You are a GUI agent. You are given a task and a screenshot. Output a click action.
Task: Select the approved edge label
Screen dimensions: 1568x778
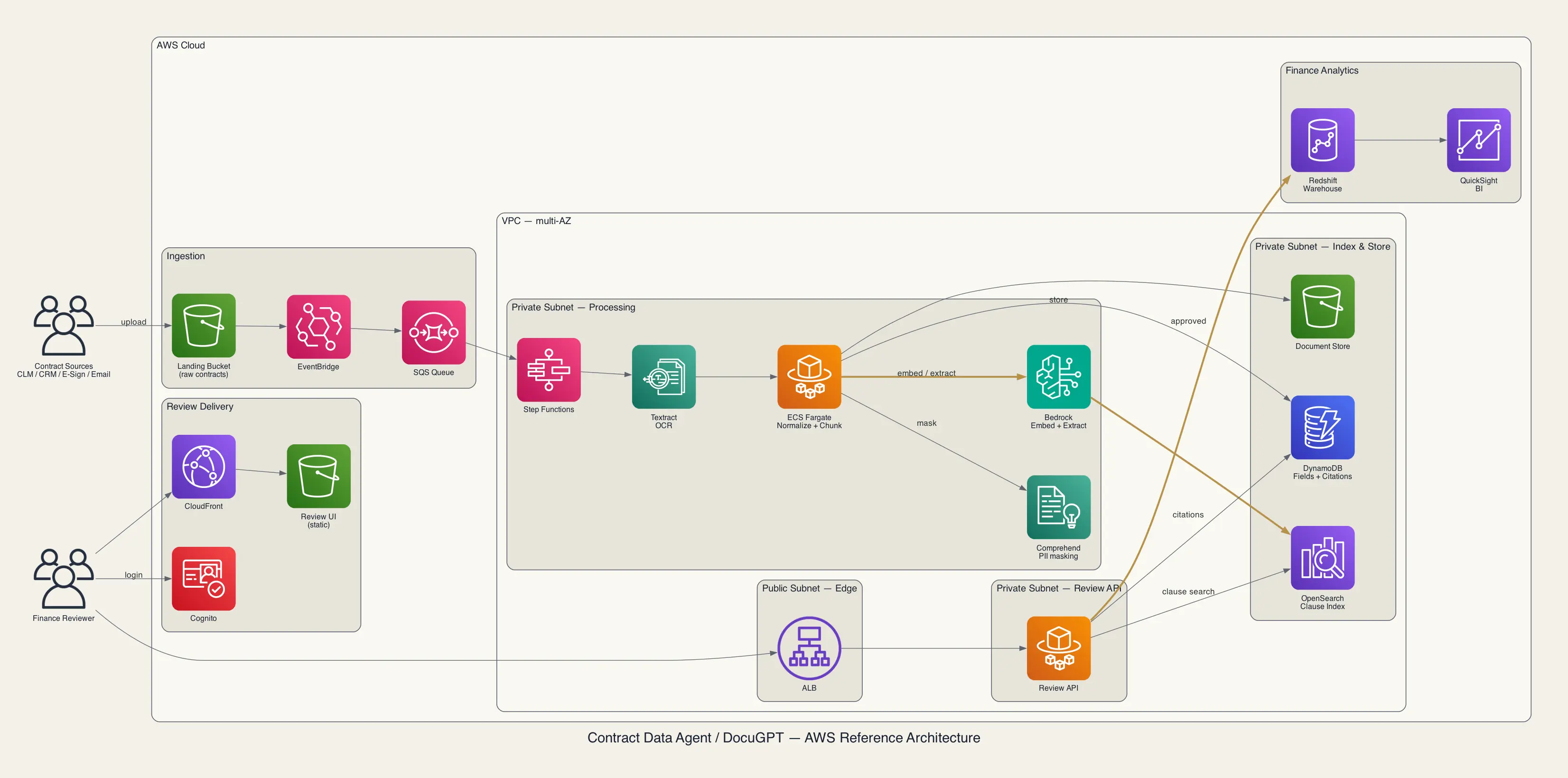click(x=1187, y=321)
